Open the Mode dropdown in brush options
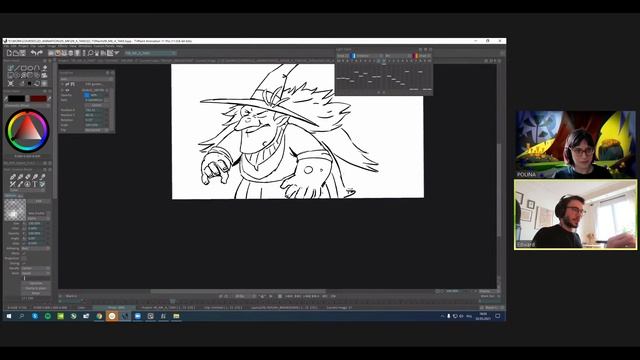This screenshot has width=640, height=360. pos(36,273)
